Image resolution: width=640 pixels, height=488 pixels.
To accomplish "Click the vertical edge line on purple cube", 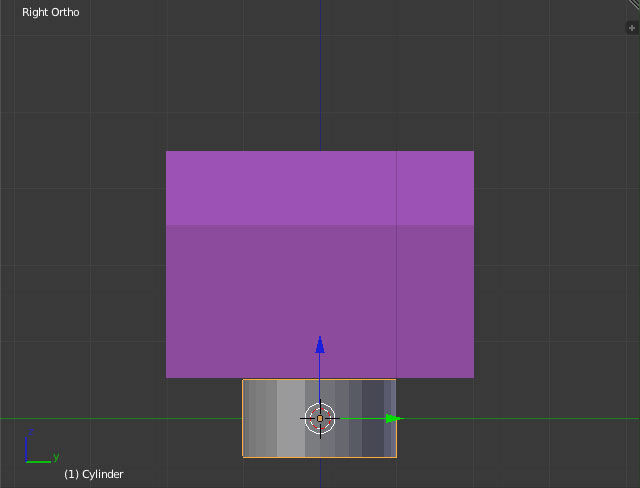I will pyautogui.click(x=397, y=260).
